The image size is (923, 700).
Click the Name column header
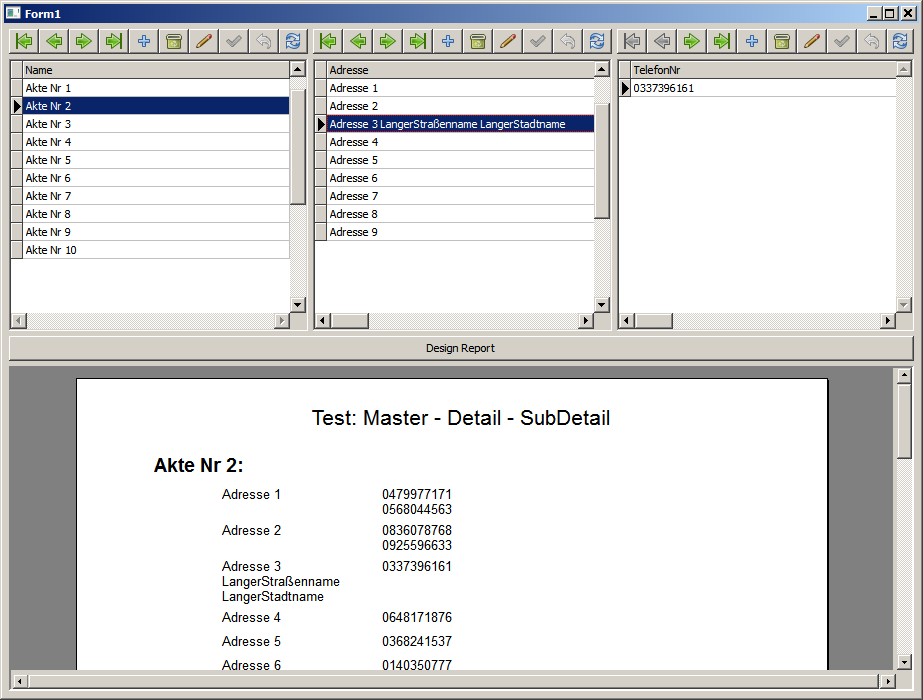coord(155,70)
